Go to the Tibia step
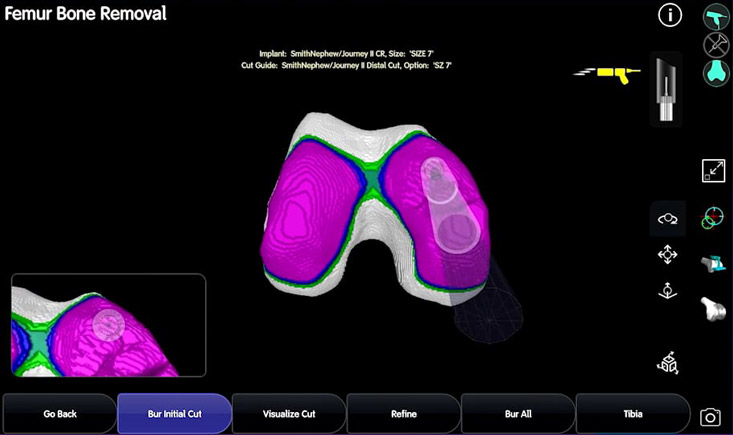The height and width of the screenshot is (435, 733). click(x=632, y=414)
